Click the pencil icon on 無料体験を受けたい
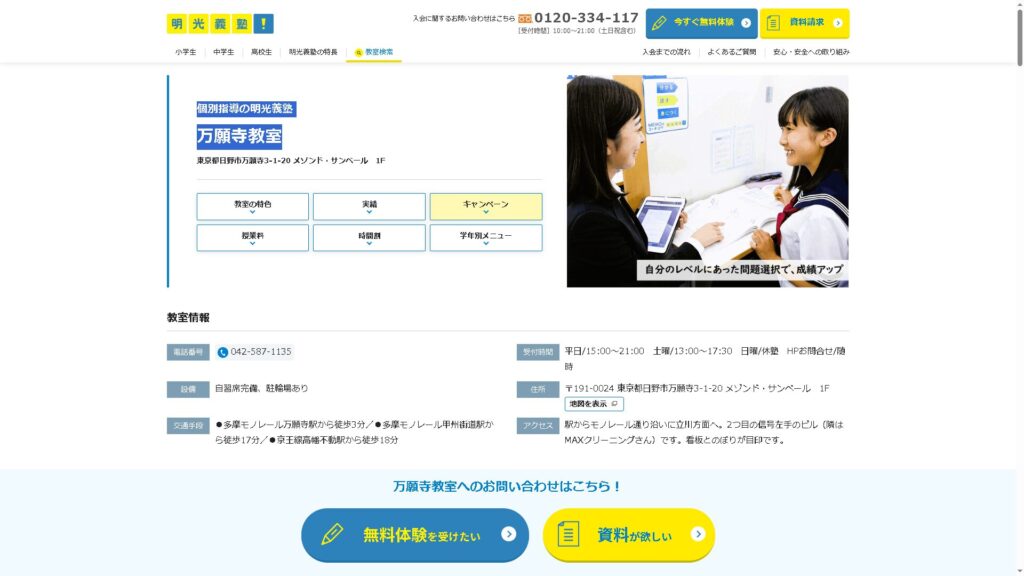Screen dimensions: 1024x576 click(332, 535)
